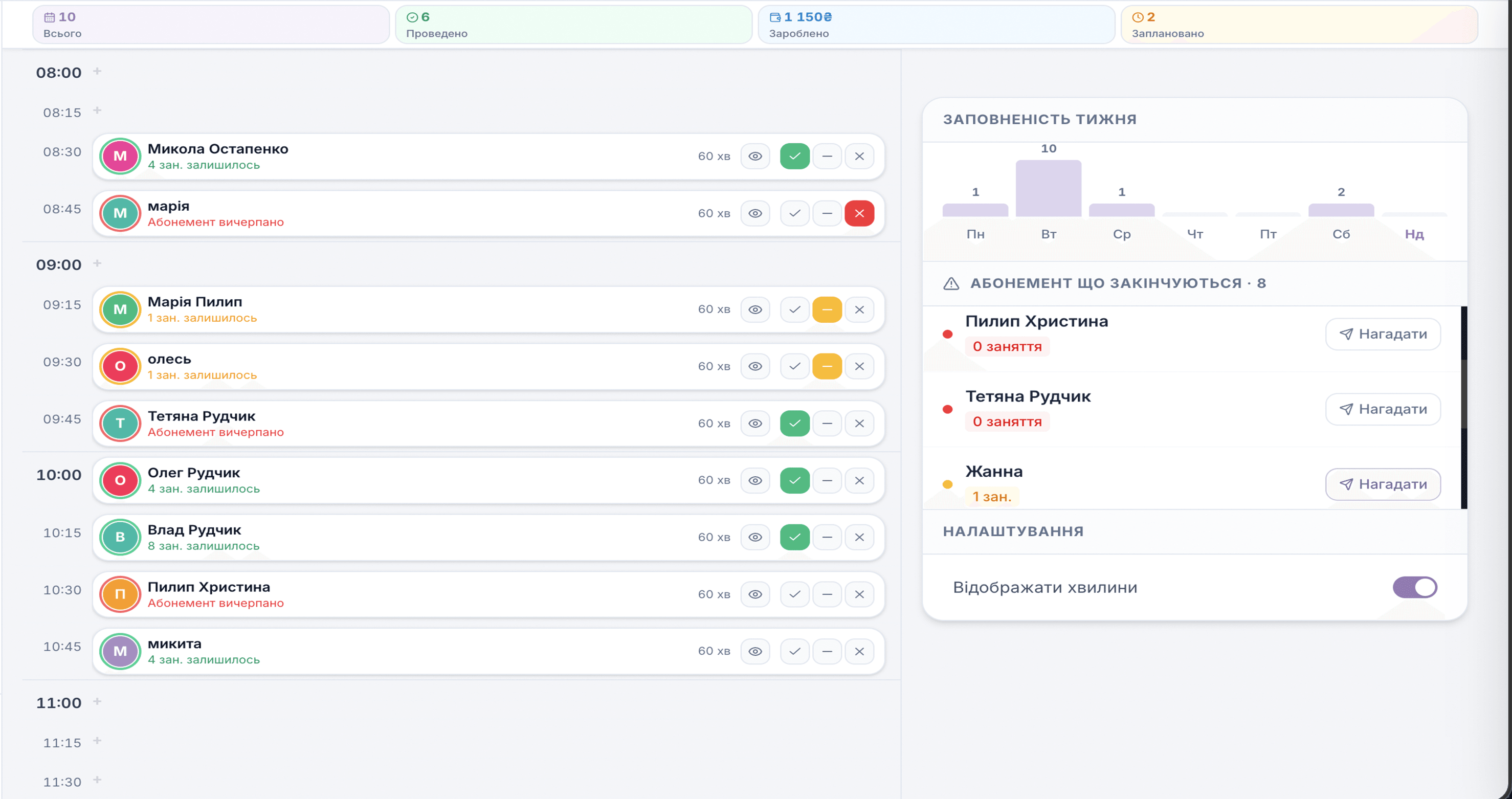Click yellow minus button in олесь row
This screenshot has width=1512, height=799.
[827, 366]
